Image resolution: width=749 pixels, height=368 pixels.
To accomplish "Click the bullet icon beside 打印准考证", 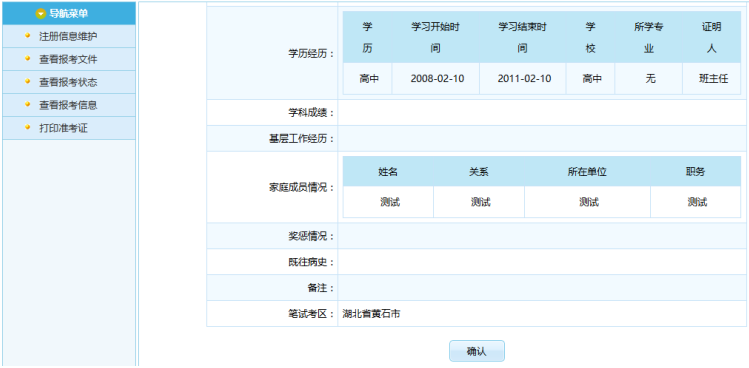I will tap(27, 127).
